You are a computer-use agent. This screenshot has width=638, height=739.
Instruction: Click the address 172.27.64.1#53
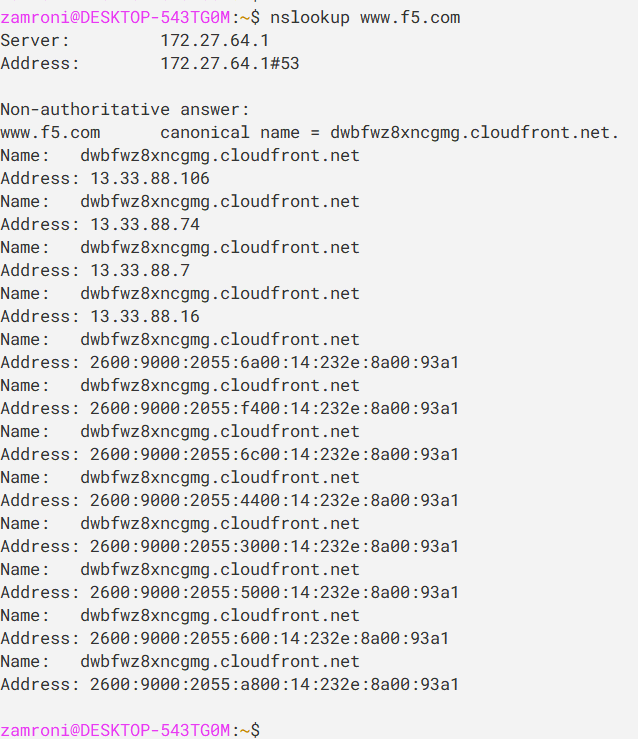click(229, 64)
